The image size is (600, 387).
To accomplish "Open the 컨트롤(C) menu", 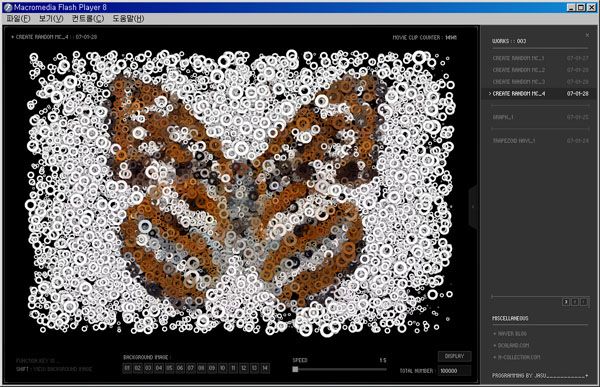I will tap(88, 18).
